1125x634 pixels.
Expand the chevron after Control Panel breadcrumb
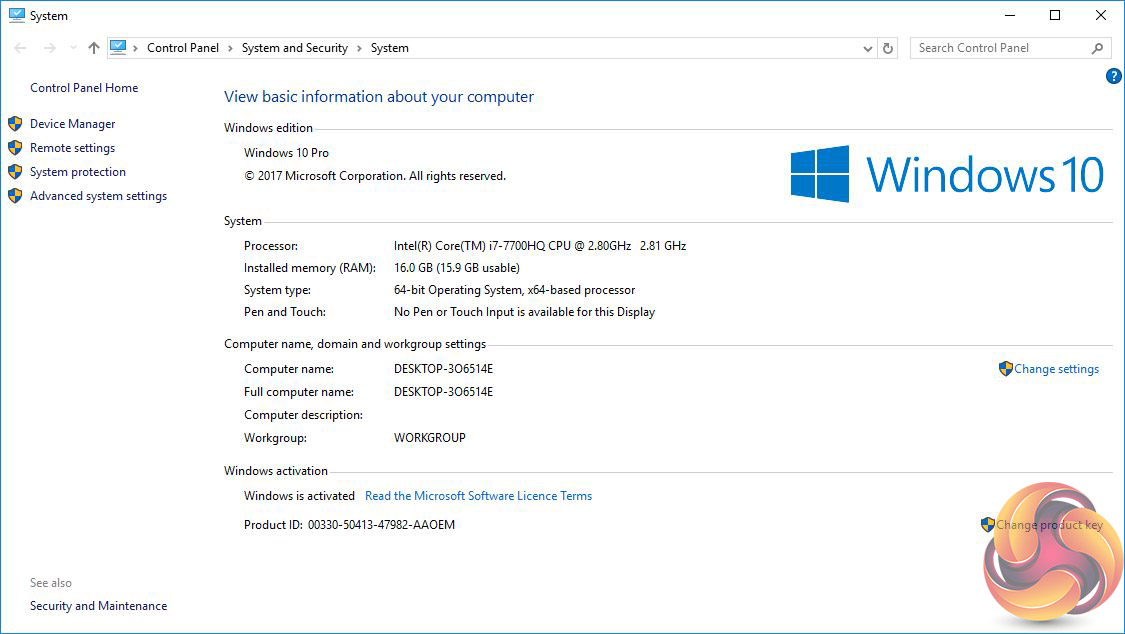point(230,48)
